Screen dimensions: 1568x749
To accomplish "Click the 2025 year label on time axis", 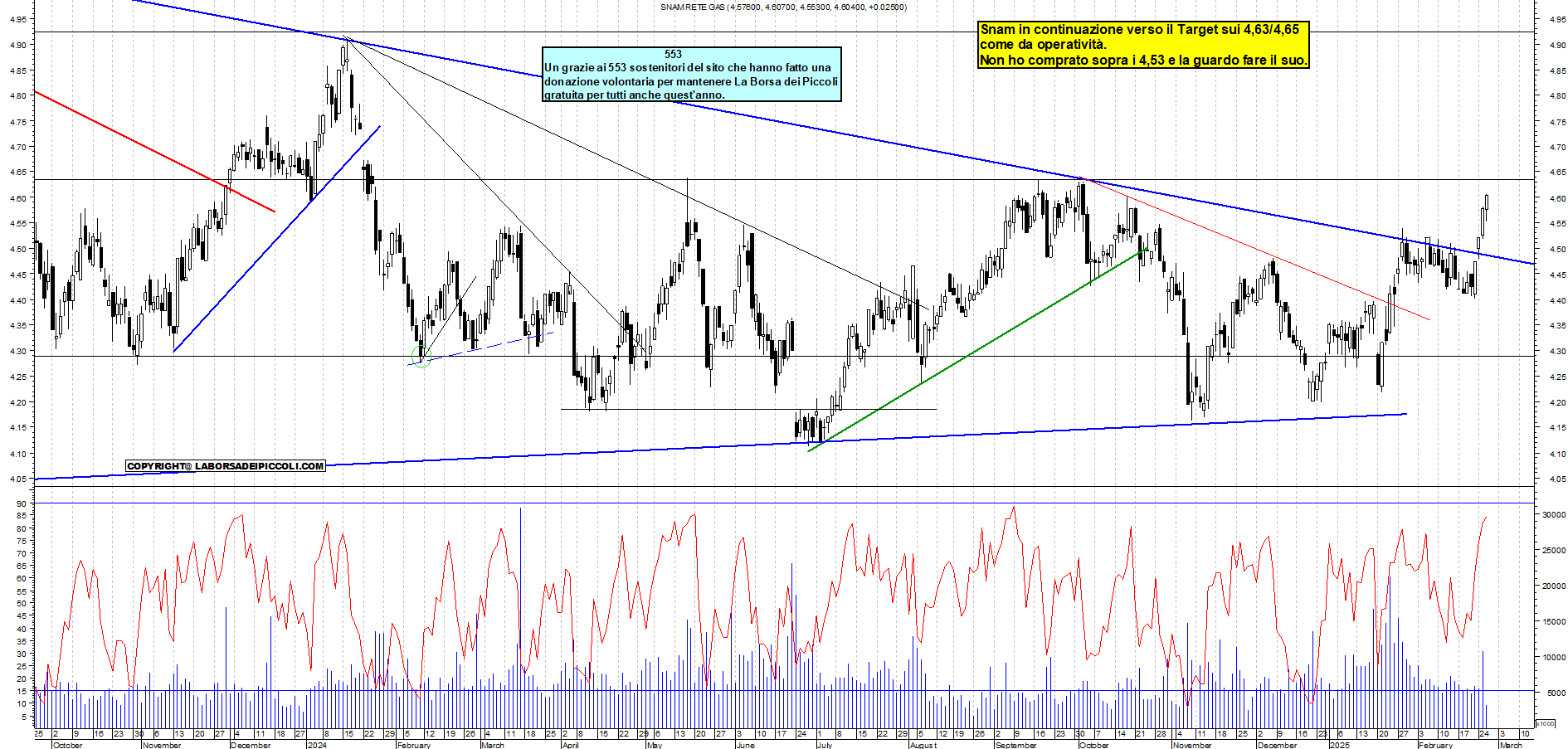I will (1340, 745).
